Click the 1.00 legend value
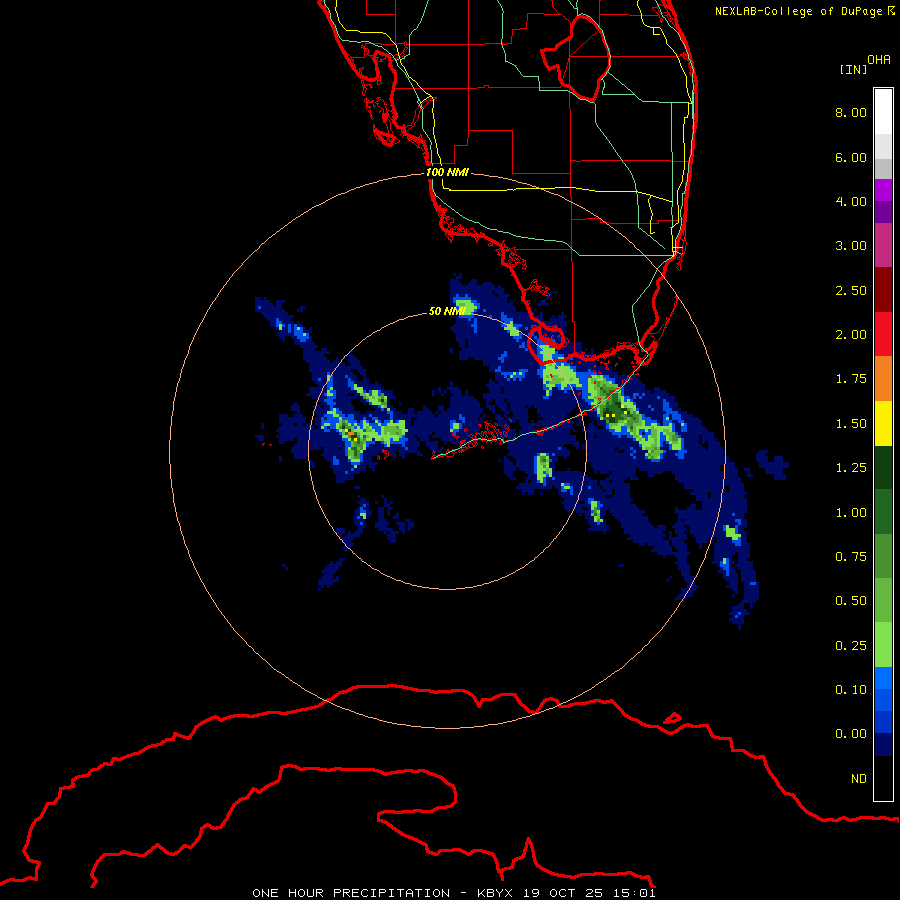Image resolution: width=900 pixels, height=900 pixels. pyautogui.click(x=851, y=513)
